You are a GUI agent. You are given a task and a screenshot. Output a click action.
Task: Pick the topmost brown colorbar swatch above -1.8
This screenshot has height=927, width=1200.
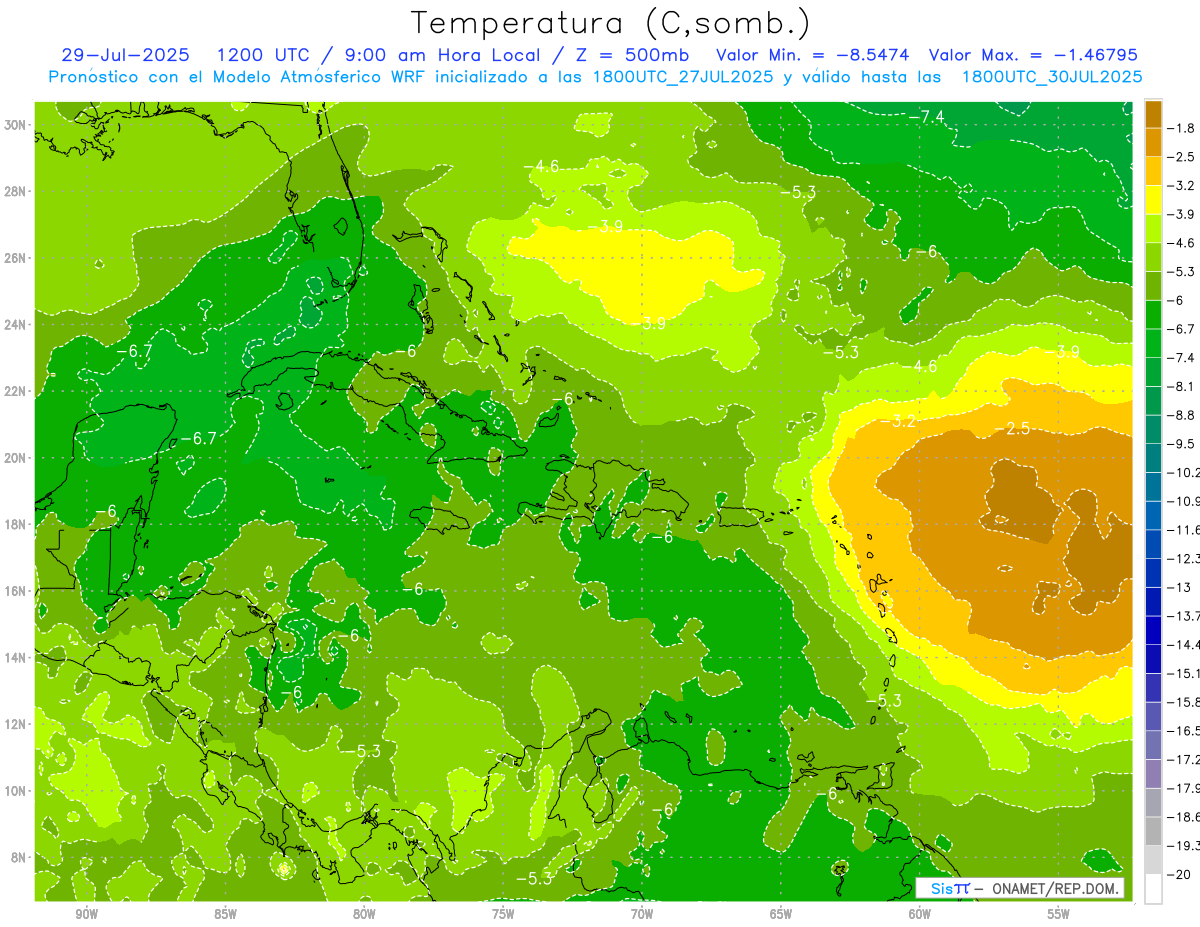[x=1153, y=114]
